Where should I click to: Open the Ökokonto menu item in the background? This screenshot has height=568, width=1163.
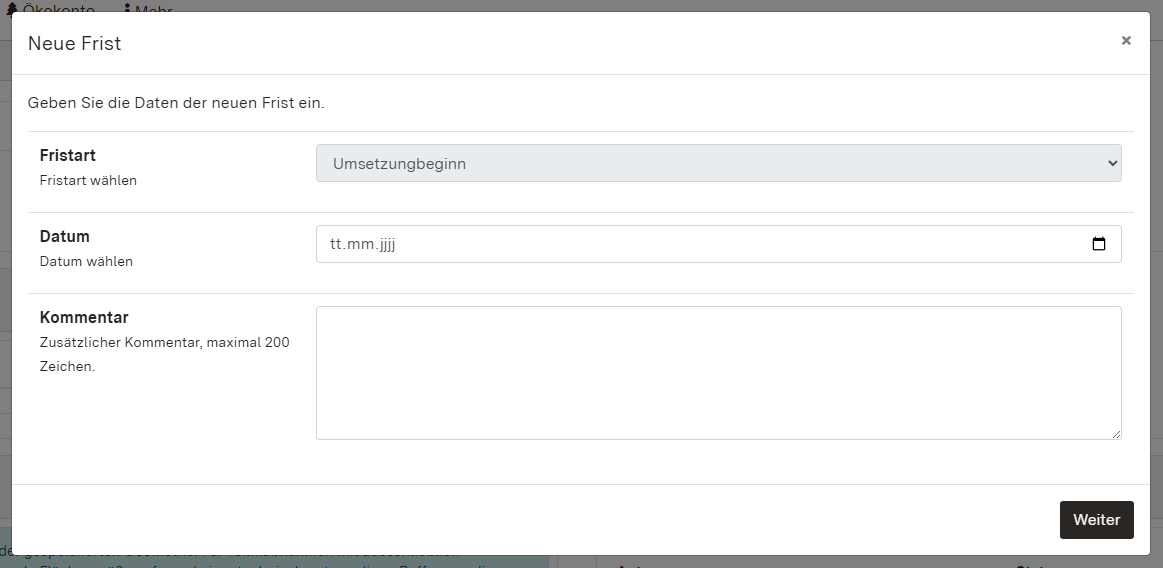[58, 8]
